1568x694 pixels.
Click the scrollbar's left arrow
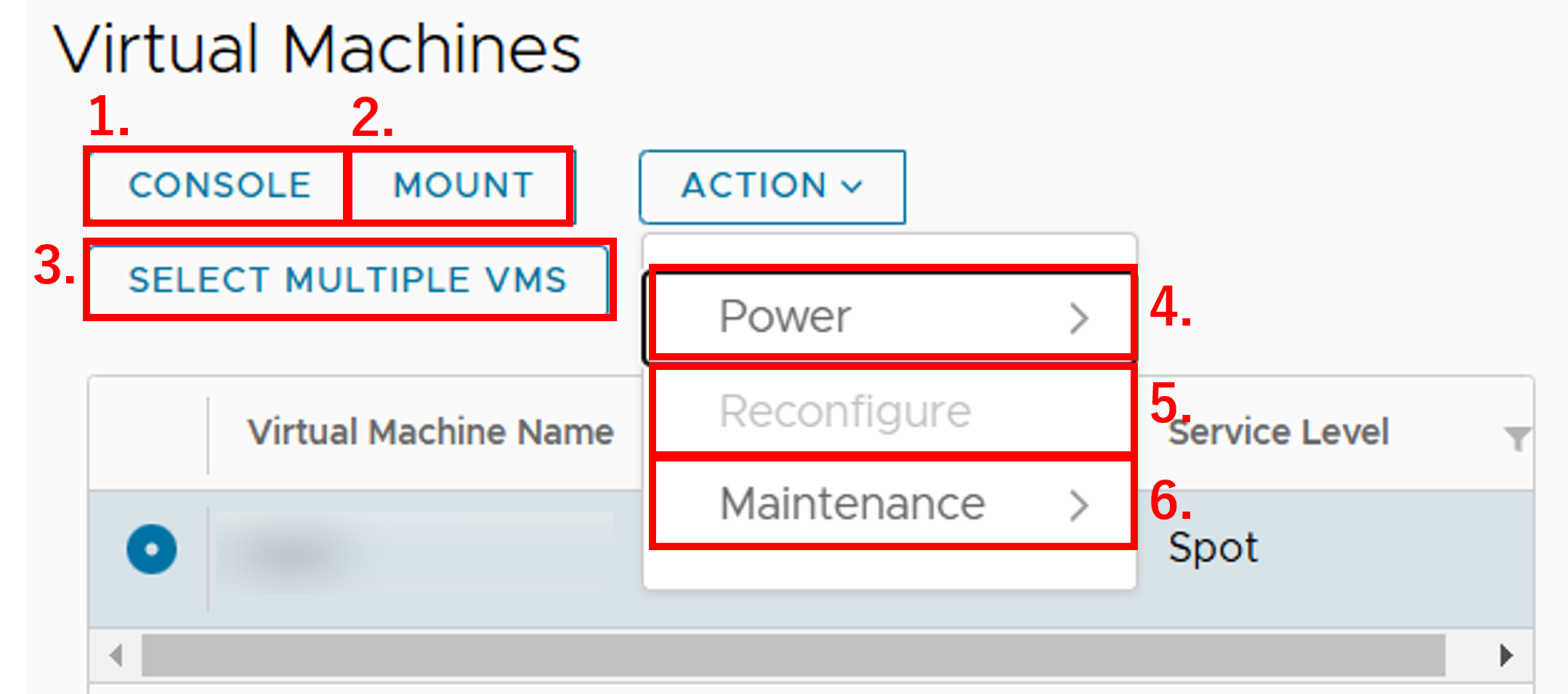click(116, 655)
